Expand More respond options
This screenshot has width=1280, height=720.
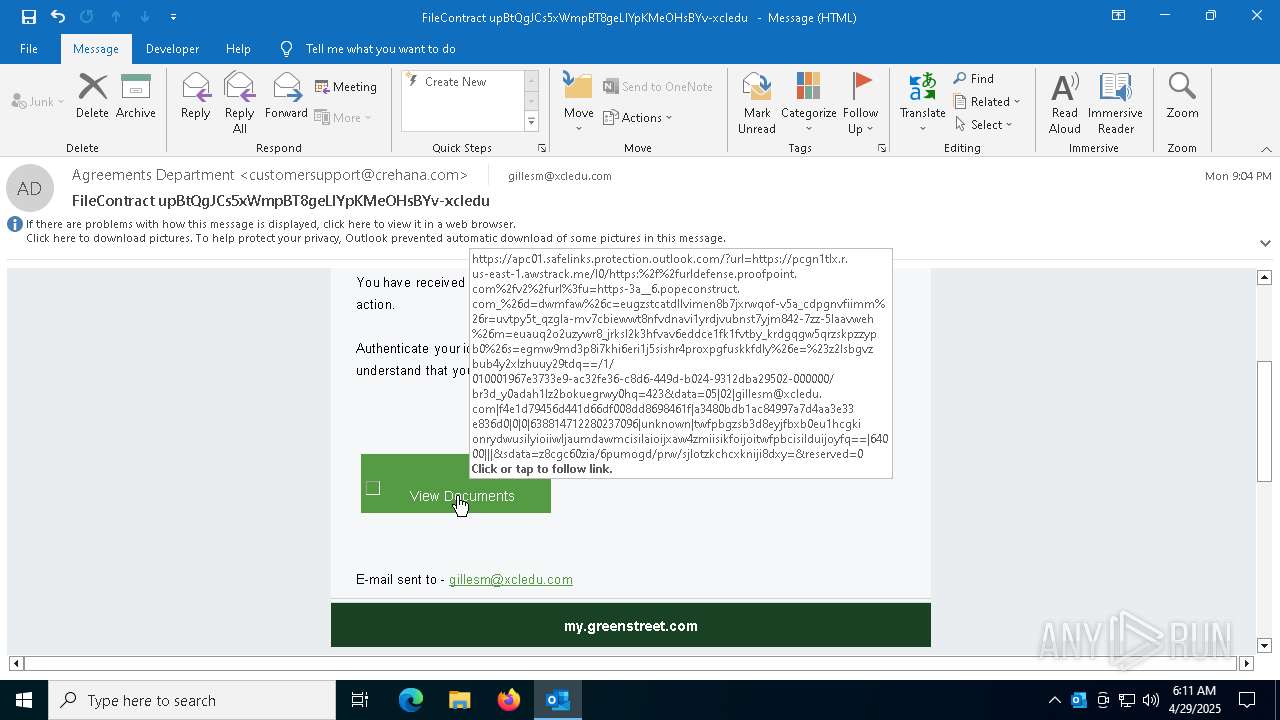[343, 117]
